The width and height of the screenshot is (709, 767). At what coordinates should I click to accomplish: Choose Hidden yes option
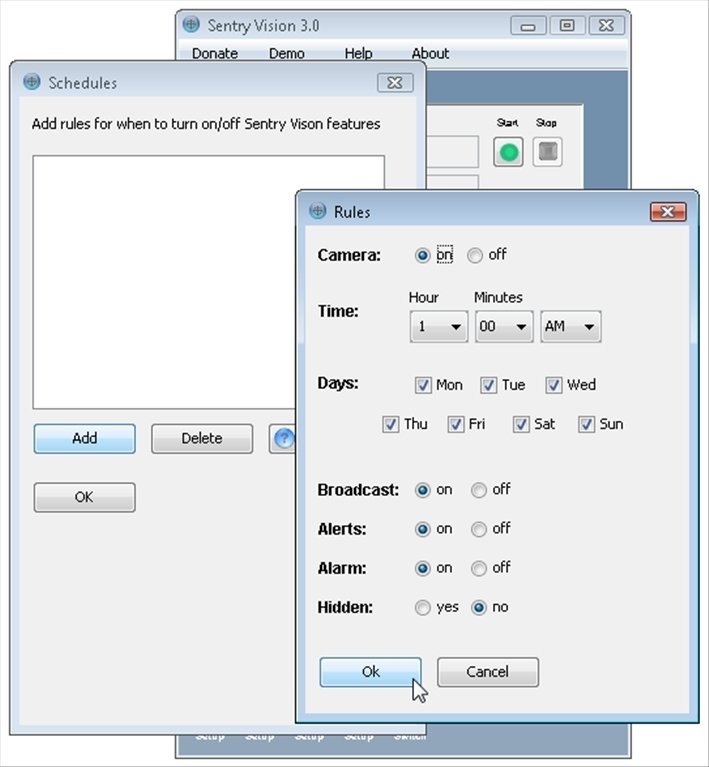(x=422, y=608)
